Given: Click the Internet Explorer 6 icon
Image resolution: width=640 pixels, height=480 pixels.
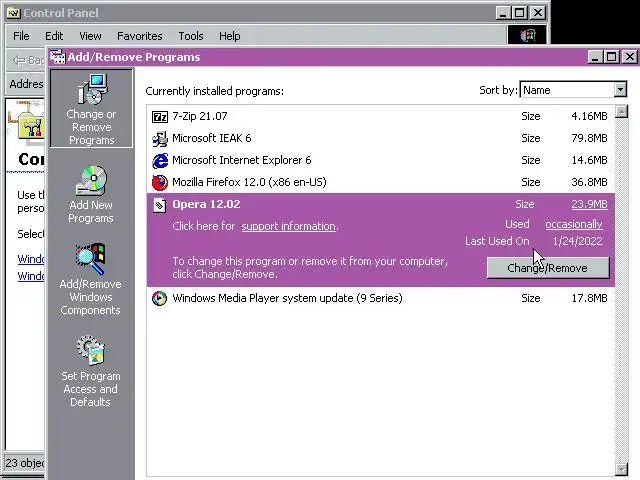Looking at the screenshot, I should 160,160.
